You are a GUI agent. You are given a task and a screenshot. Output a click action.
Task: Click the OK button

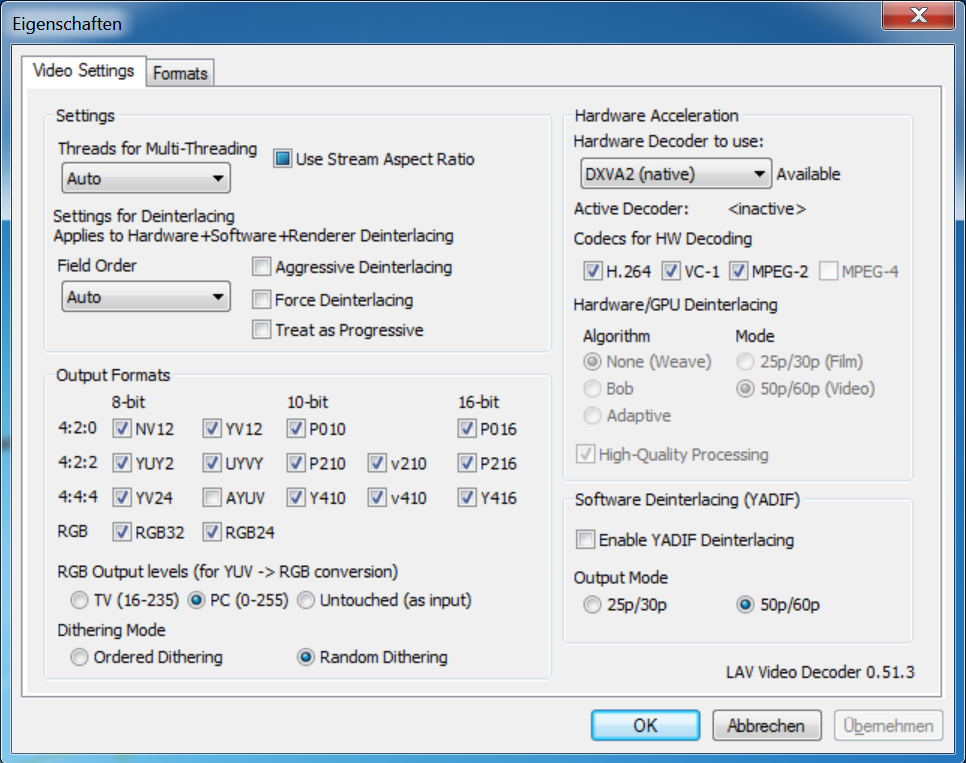645,726
